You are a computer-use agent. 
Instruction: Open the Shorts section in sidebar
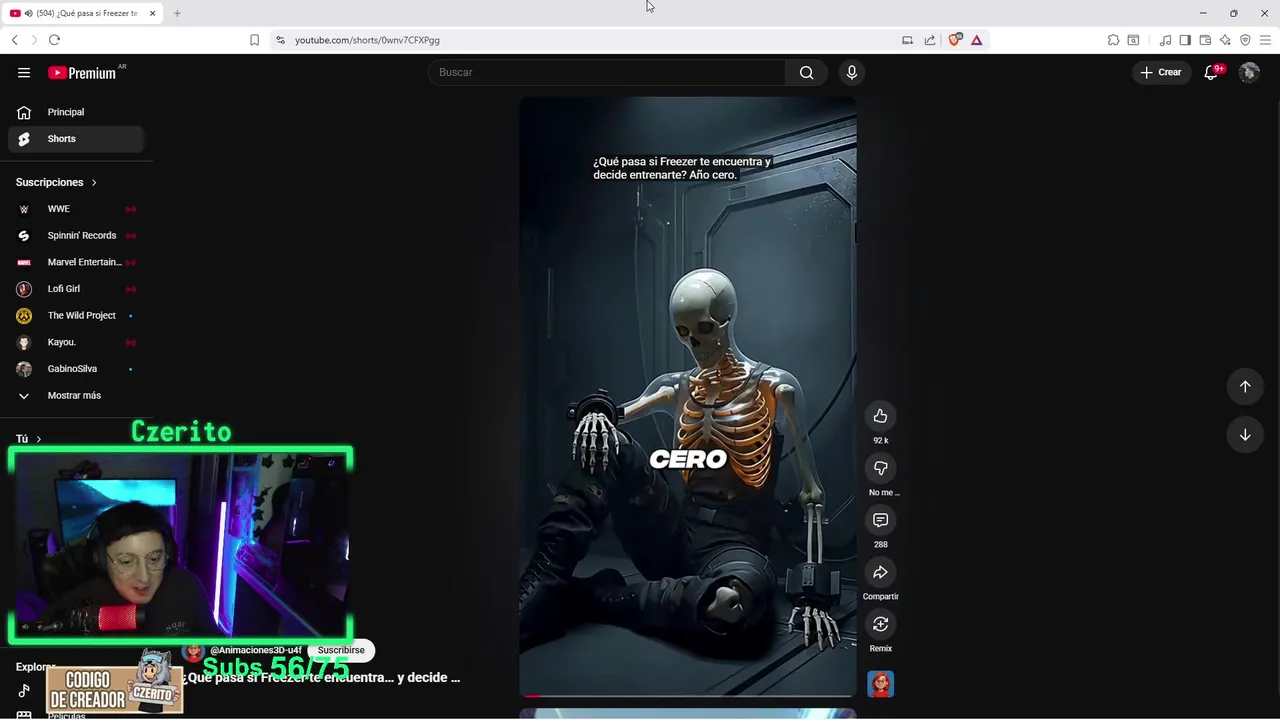76,139
